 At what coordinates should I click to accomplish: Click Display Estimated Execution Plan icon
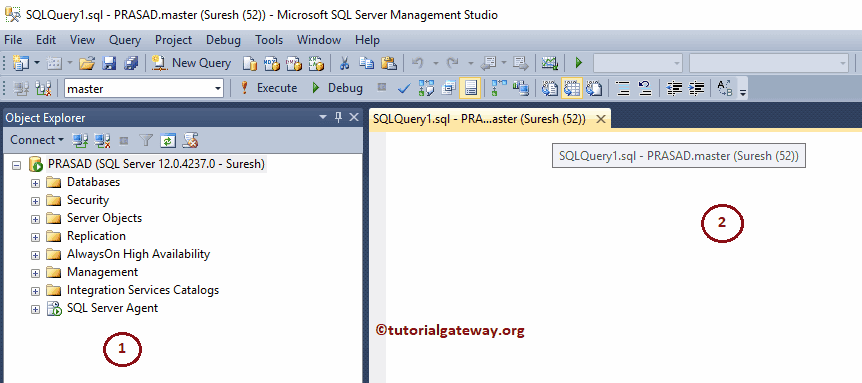click(426, 88)
